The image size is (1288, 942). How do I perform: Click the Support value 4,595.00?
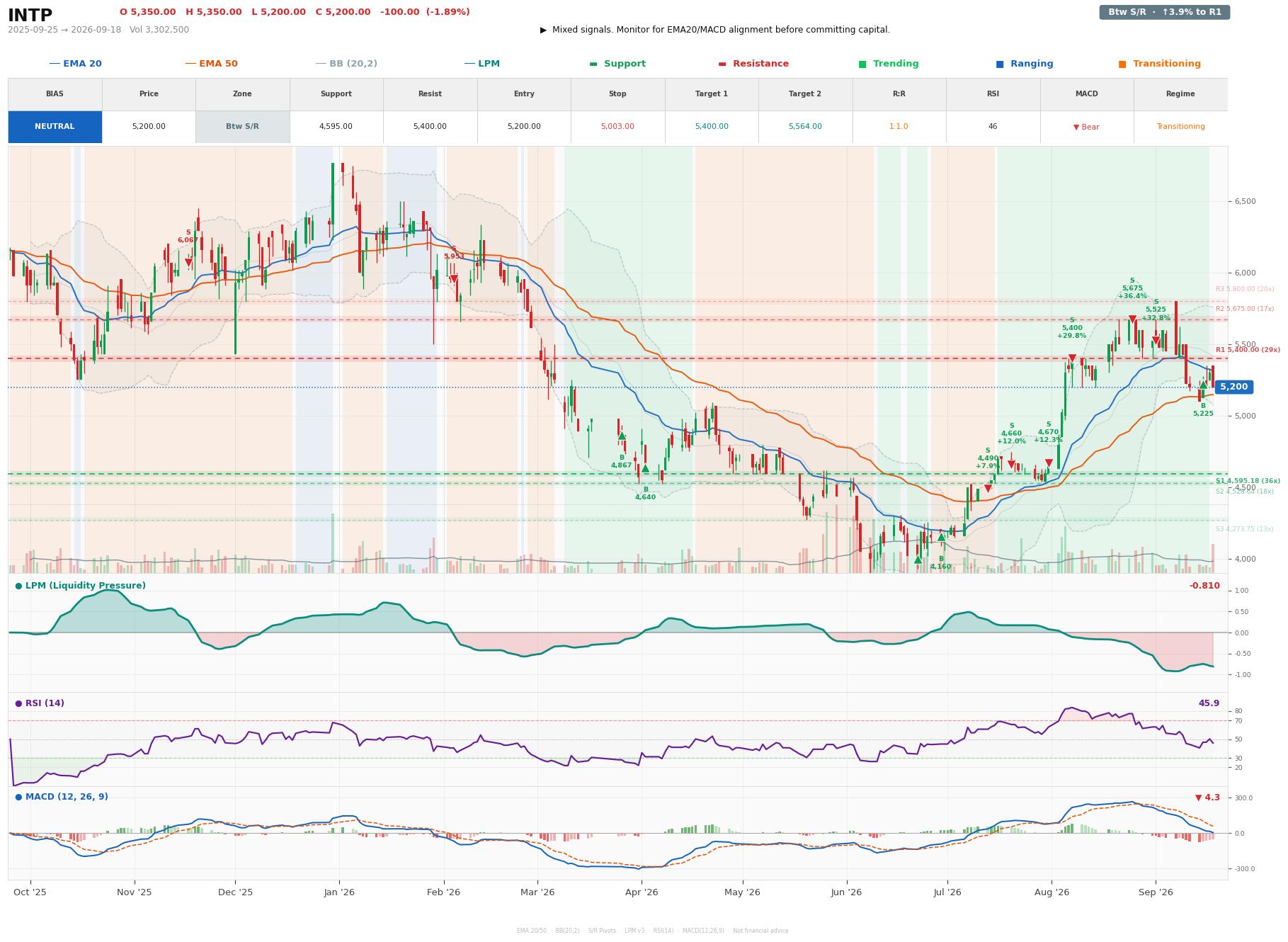(336, 127)
